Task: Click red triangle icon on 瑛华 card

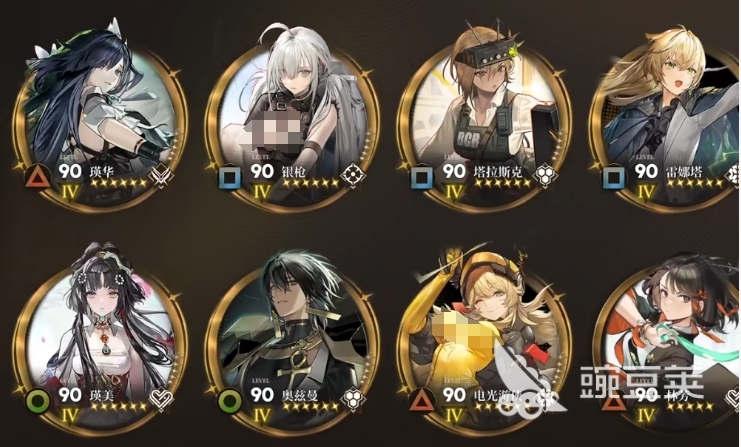Action: [x=38, y=177]
